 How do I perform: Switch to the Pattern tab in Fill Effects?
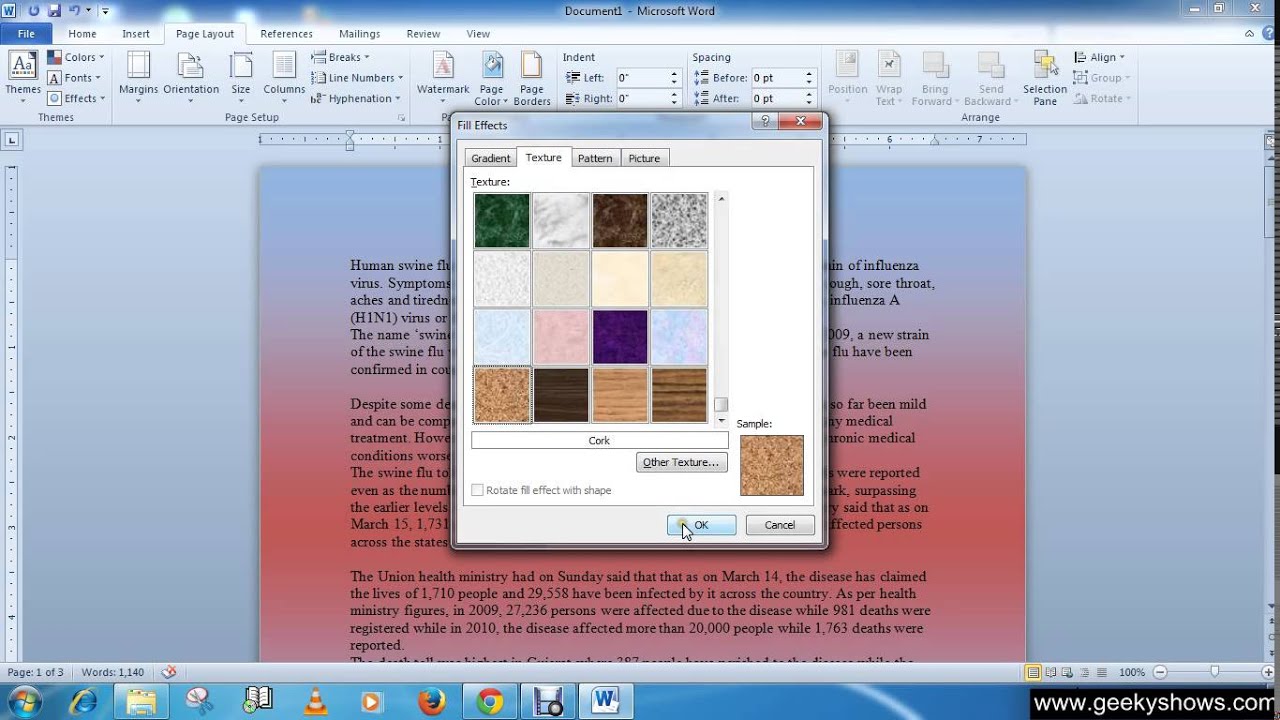tap(595, 158)
